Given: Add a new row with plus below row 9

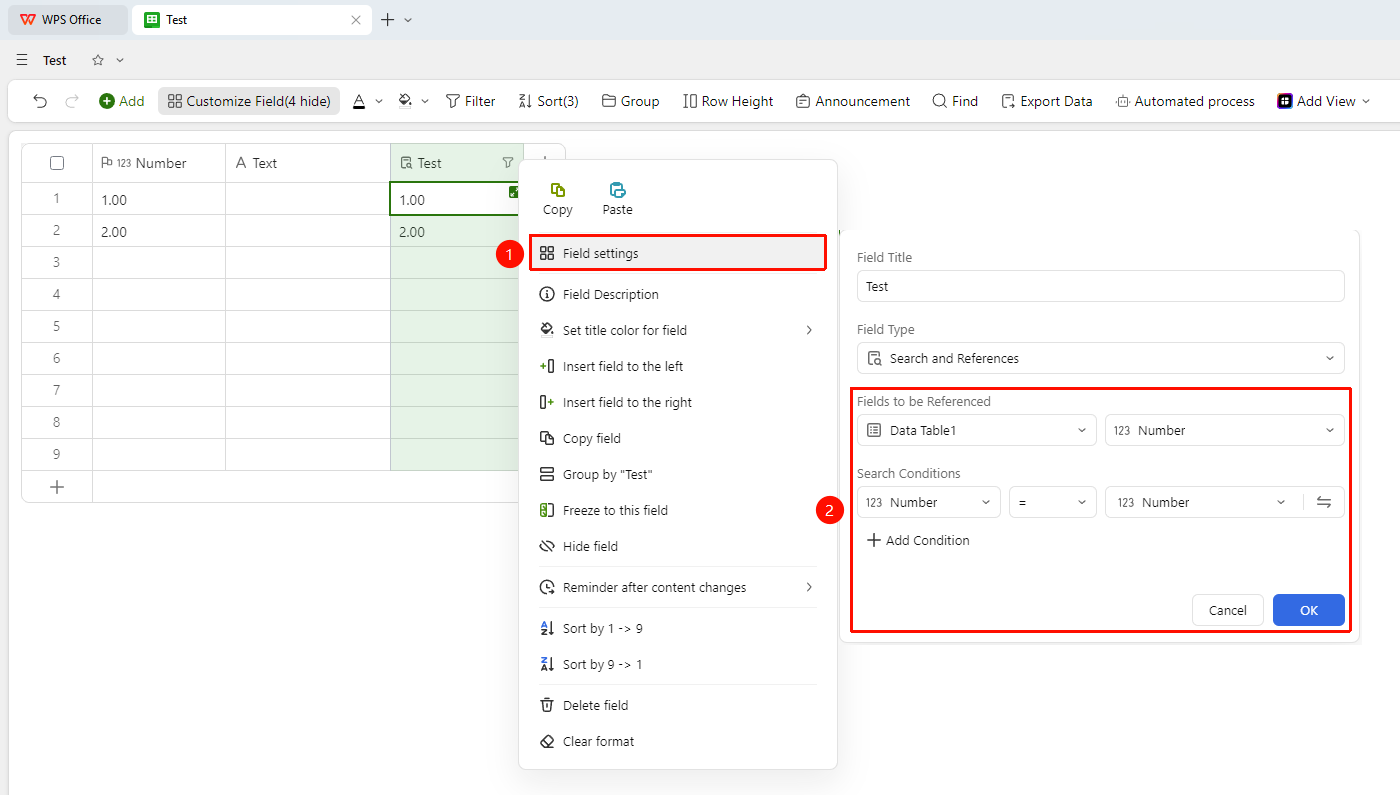Looking at the screenshot, I should (57, 487).
